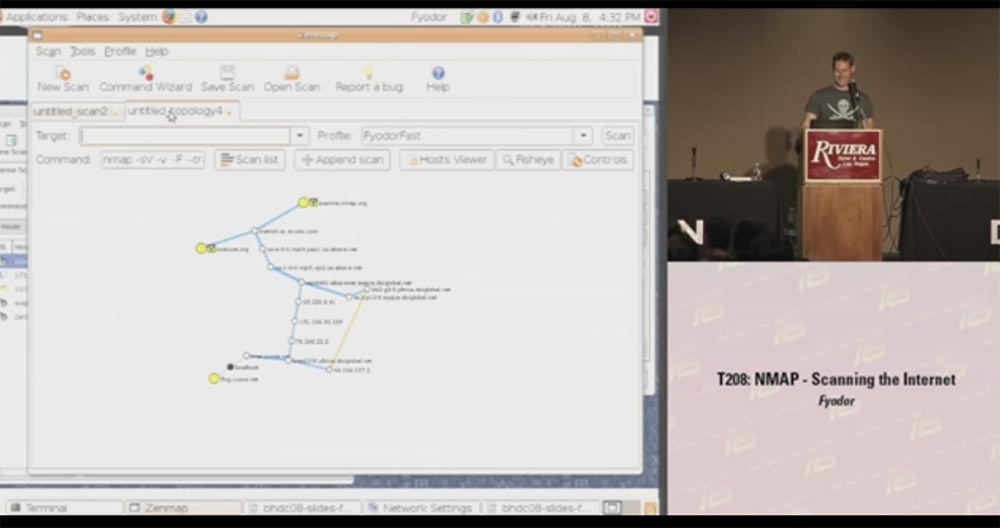Toggle the Fisheye button
The height and width of the screenshot is (528, 1000).
coord(528,160)
